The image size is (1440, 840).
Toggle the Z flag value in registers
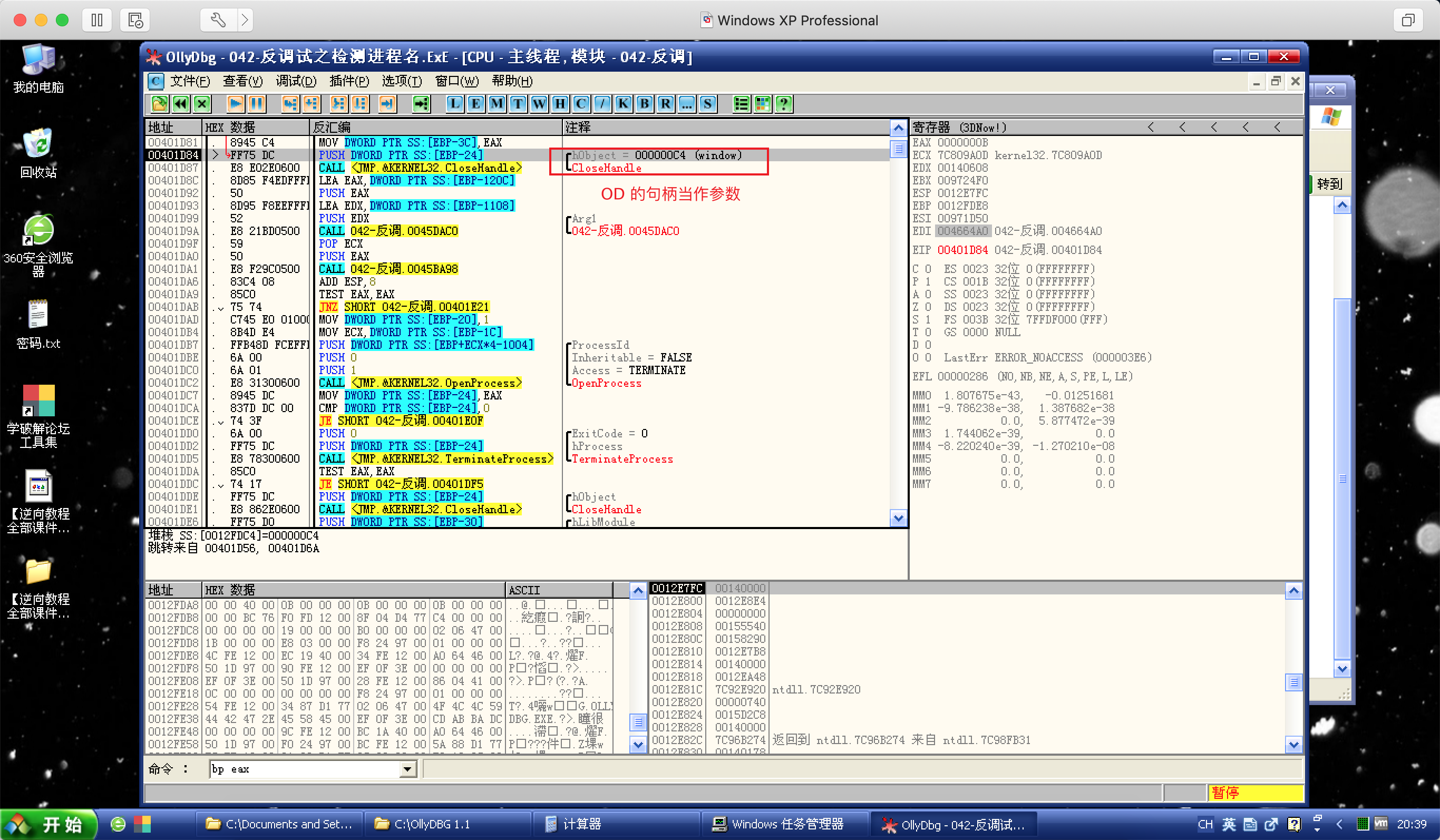point(928,307)
